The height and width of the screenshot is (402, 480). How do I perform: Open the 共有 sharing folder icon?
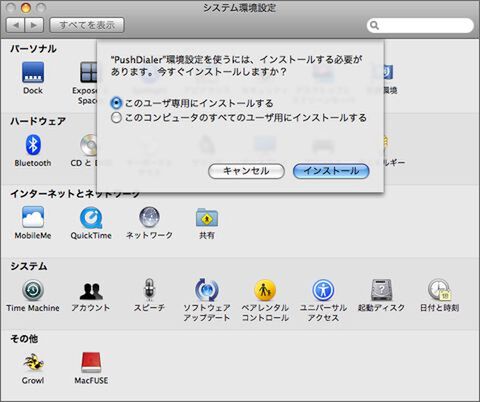(207, 217)
